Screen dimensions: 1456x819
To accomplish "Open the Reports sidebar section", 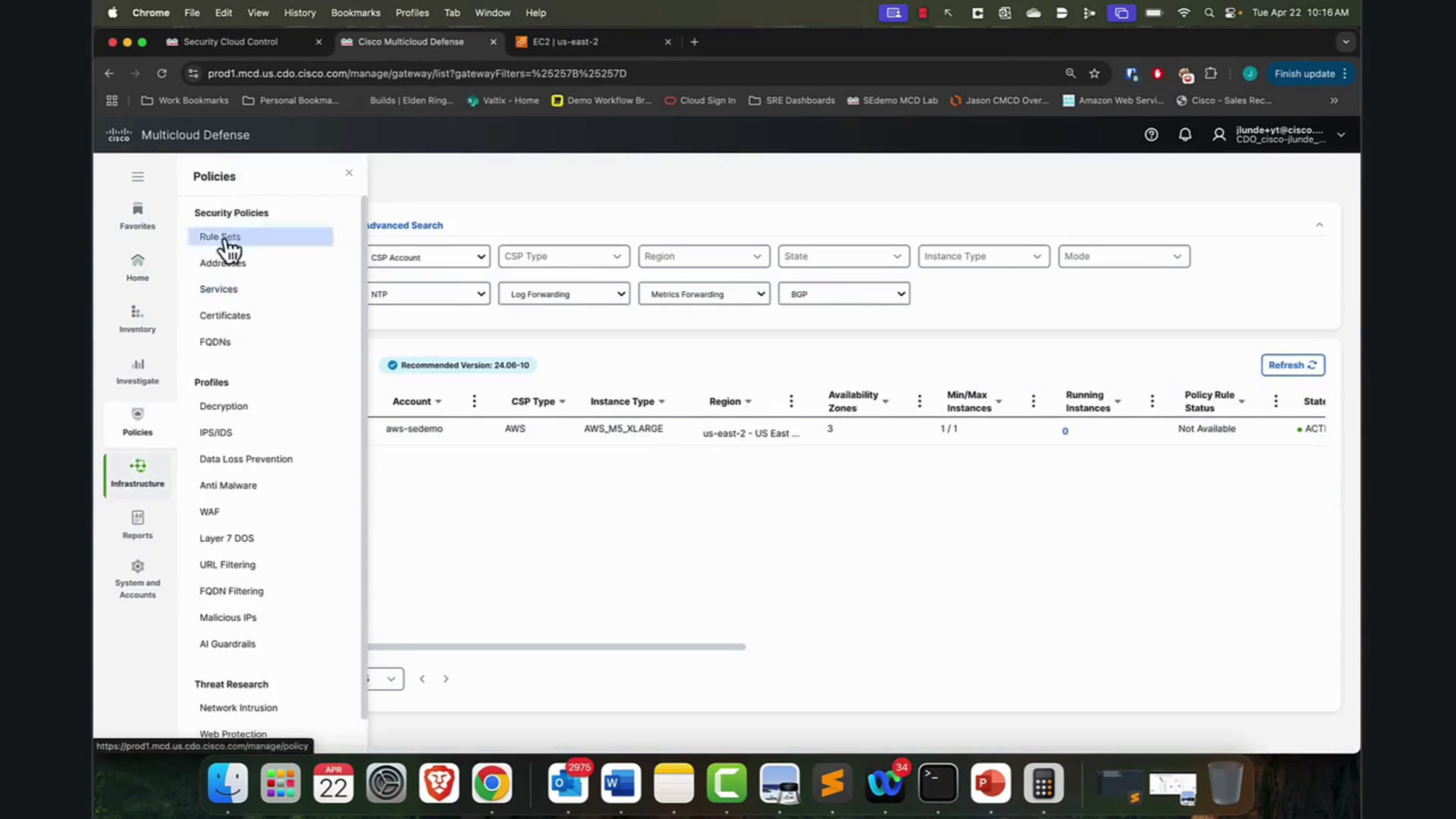I will (x=137, y=526).
